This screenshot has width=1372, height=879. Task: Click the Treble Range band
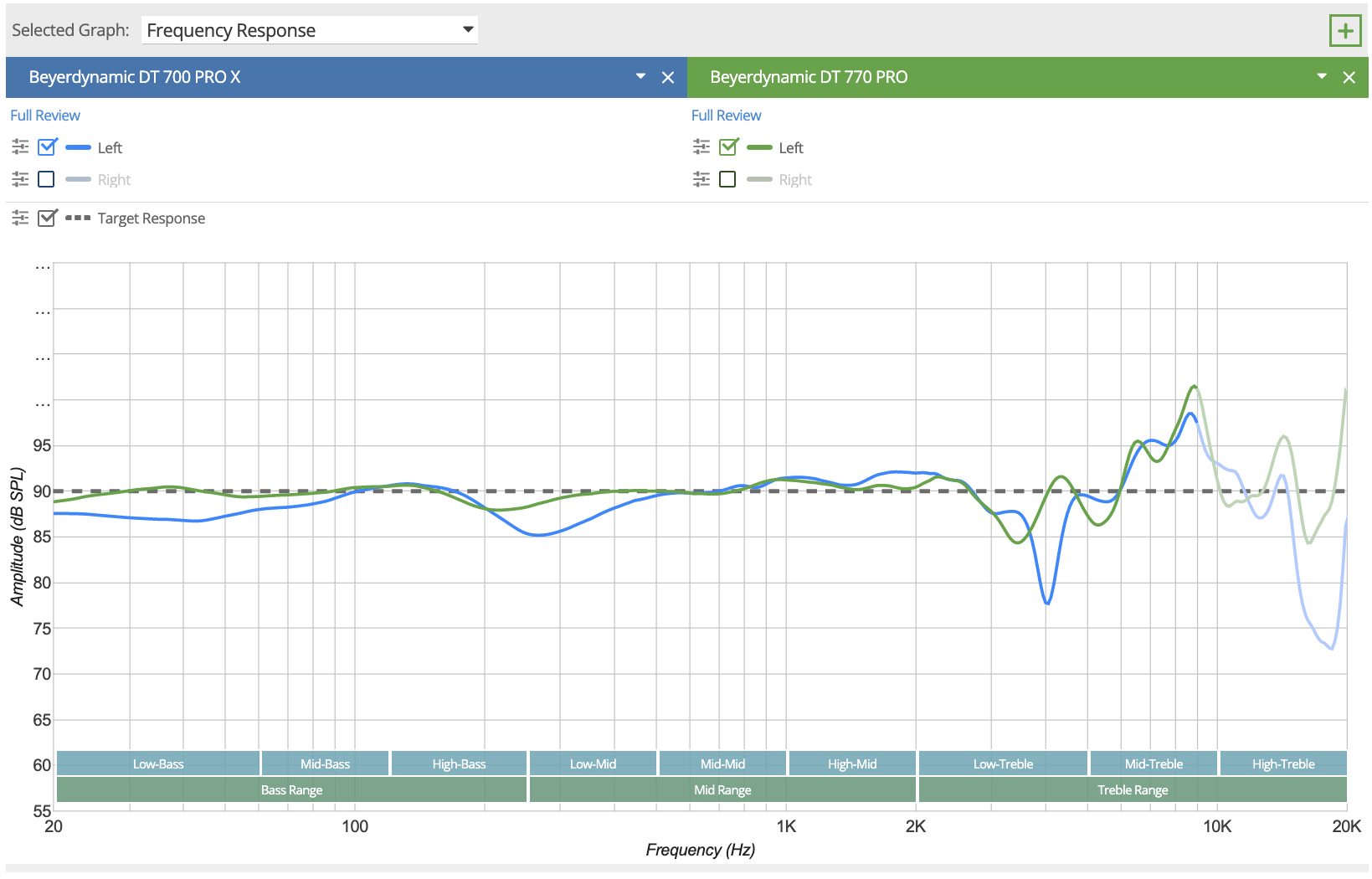[x=1133, y=789]
